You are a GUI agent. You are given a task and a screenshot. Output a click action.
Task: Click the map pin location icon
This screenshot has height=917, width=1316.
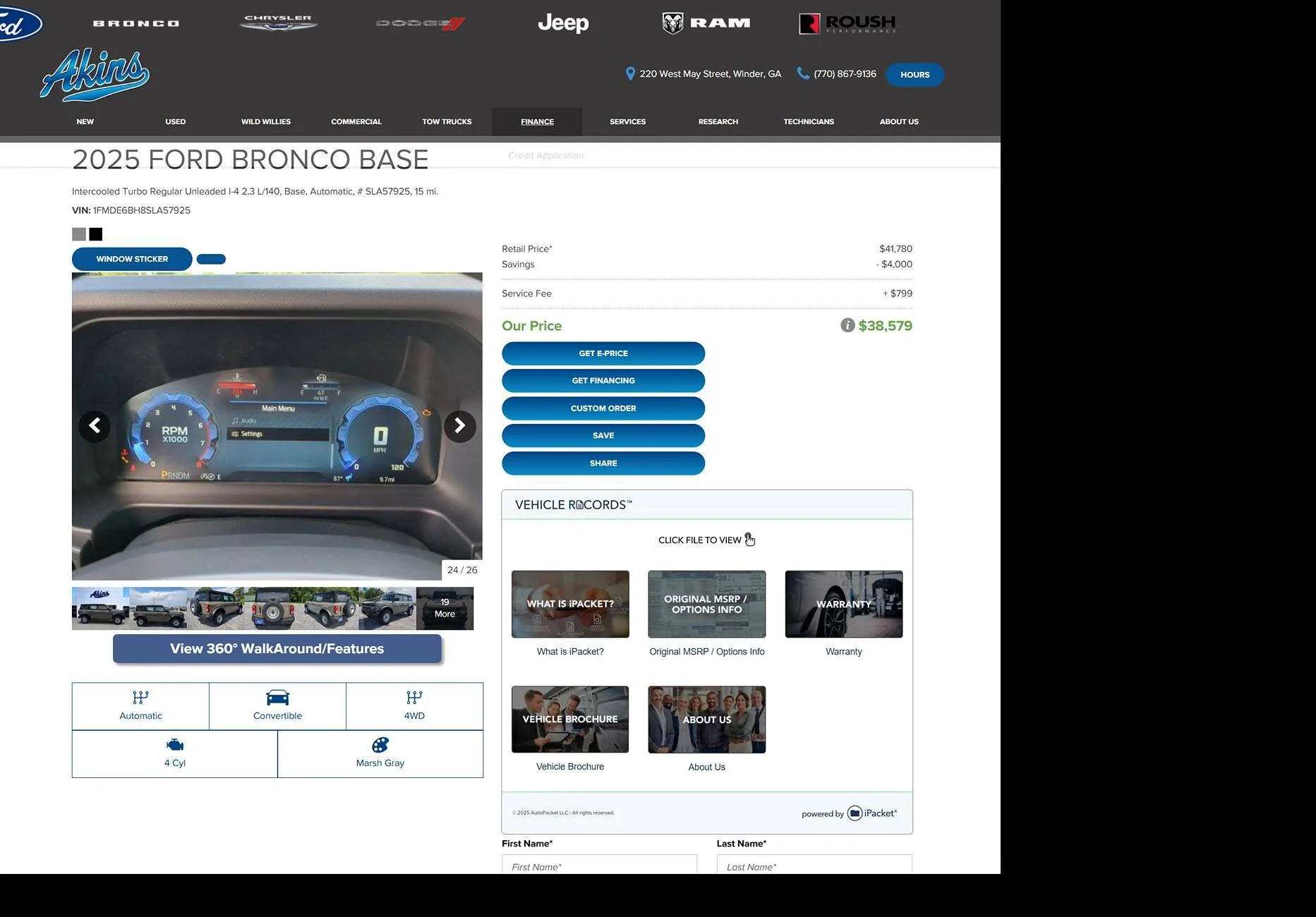click(630, 73)
